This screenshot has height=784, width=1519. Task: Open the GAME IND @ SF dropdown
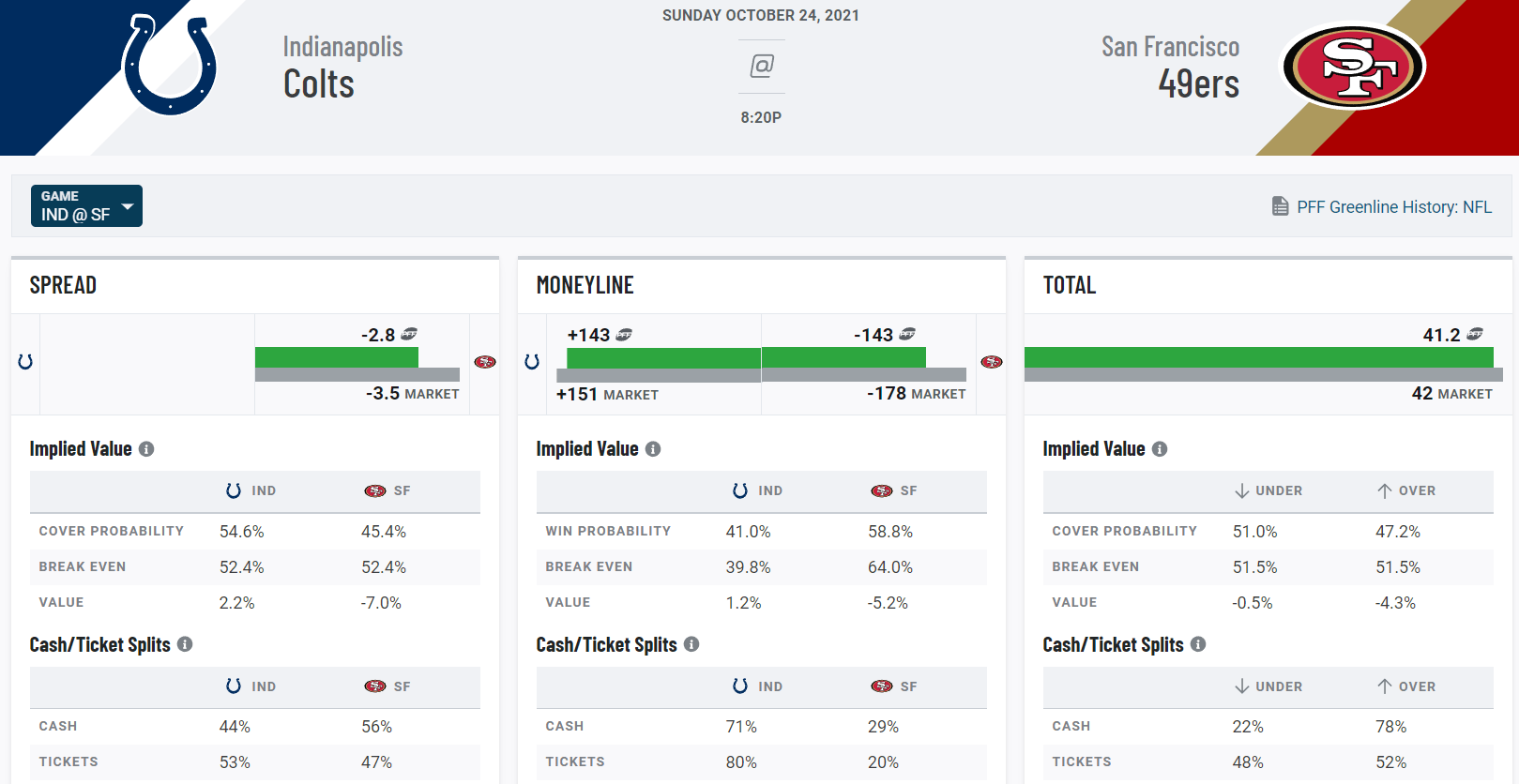click(x=86, y=206)
